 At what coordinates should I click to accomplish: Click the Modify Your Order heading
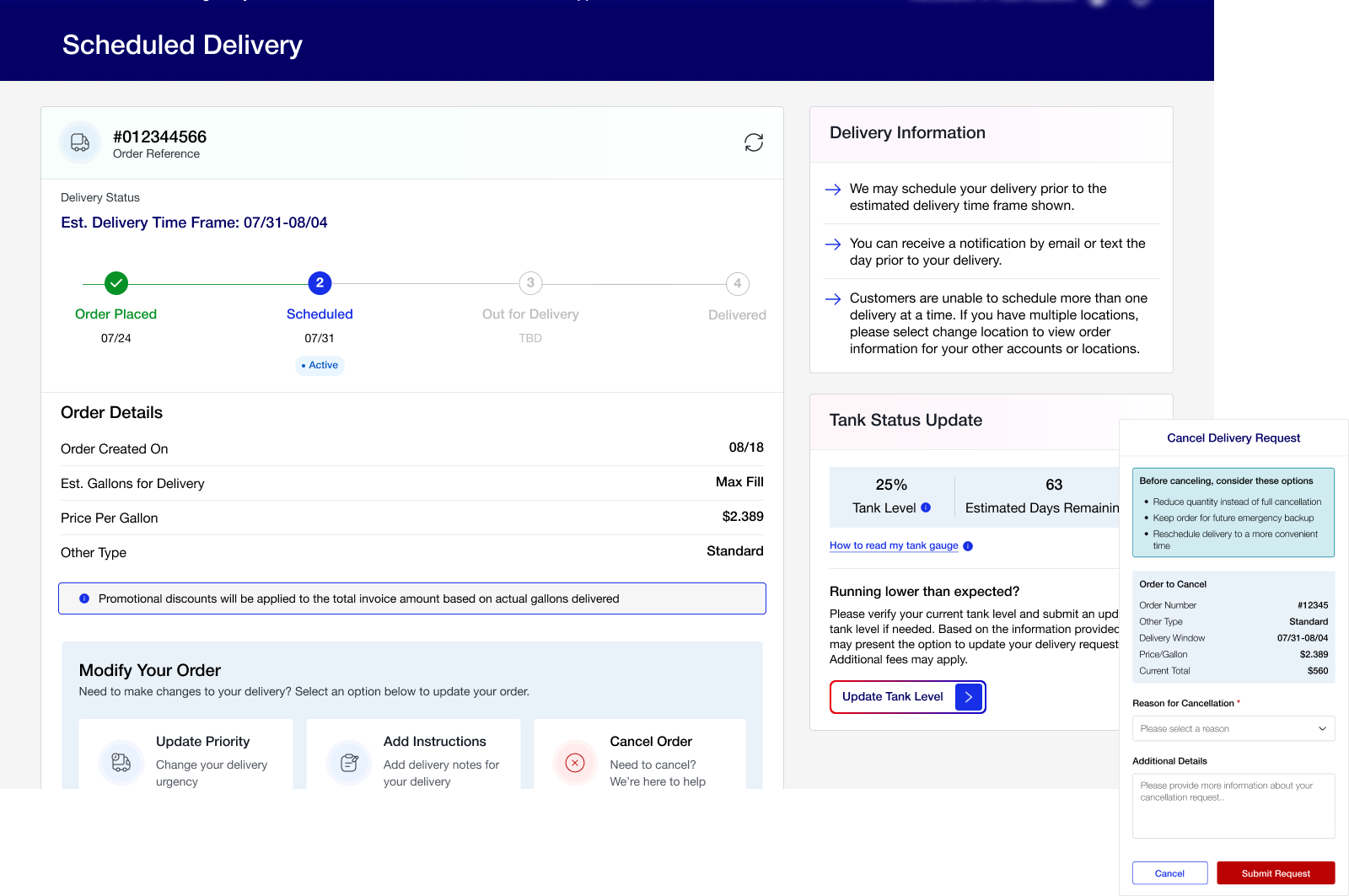pos(150,670)
